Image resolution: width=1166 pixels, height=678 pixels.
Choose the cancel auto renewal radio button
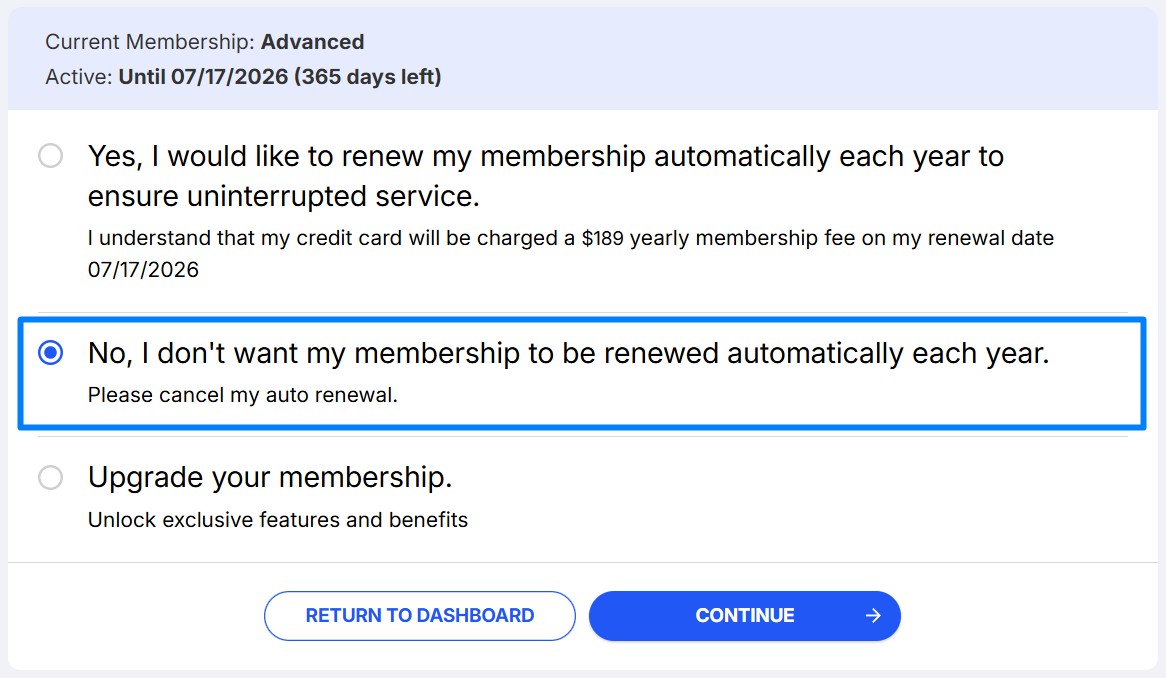50,353
